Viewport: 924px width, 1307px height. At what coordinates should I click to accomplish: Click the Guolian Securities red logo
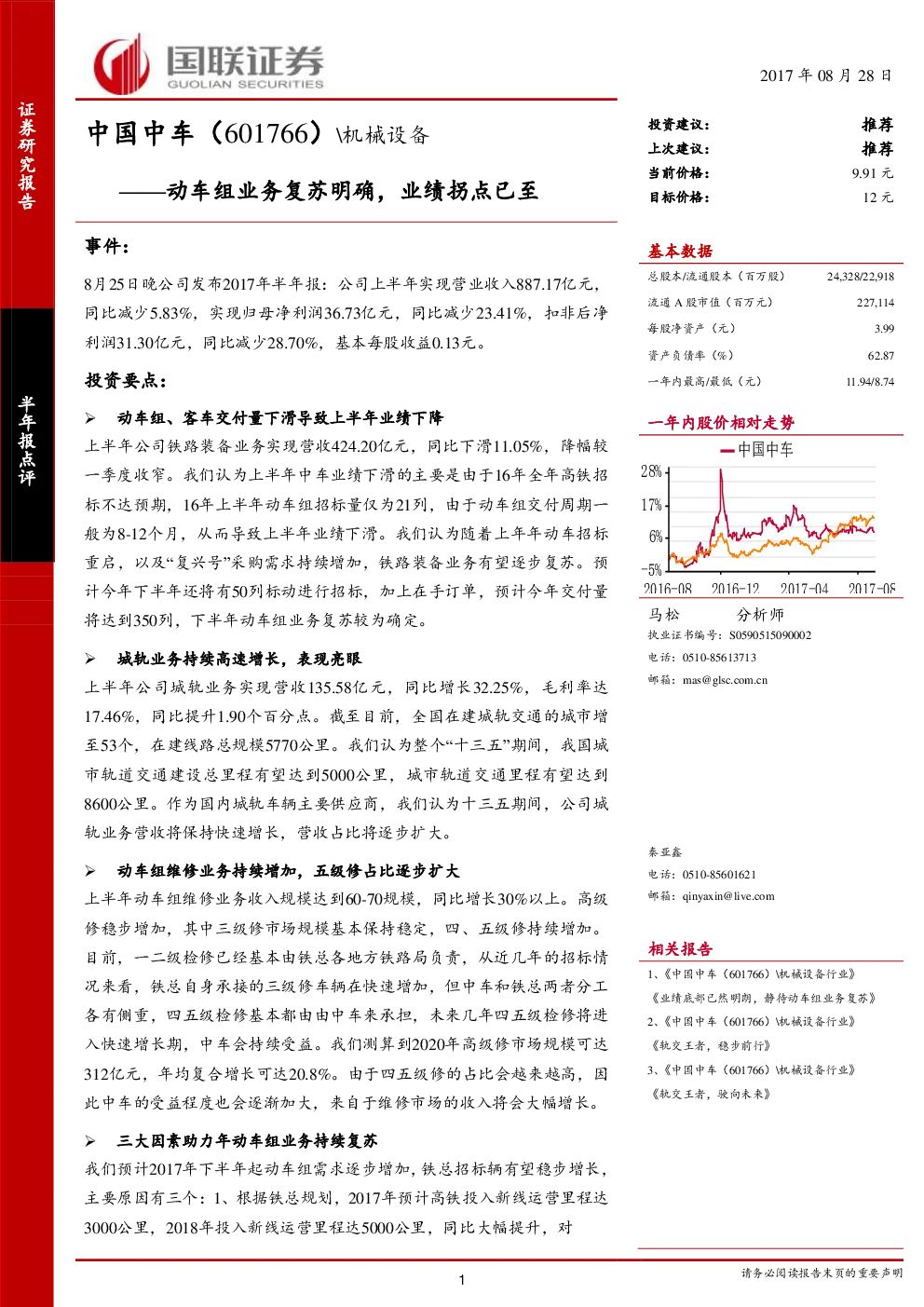pos(121,64)
